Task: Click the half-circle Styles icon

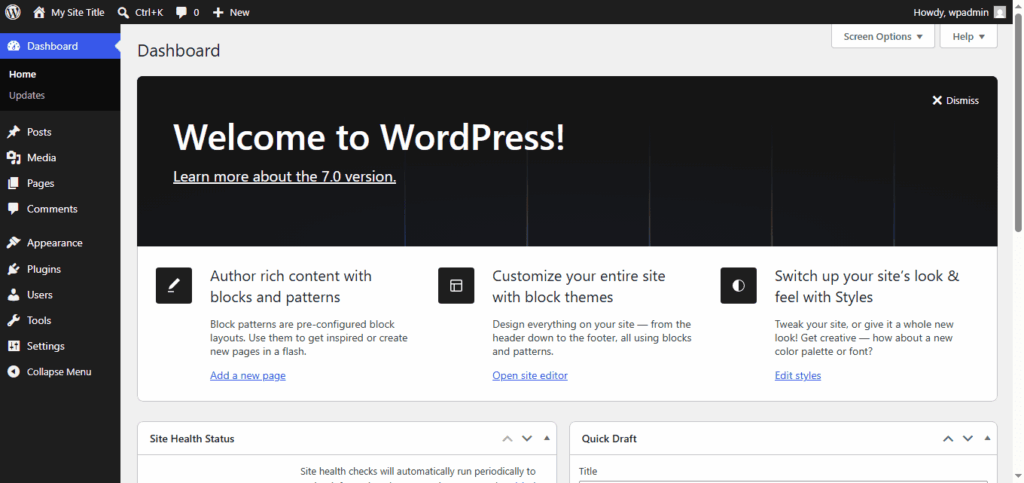Action: pos(739,285)
